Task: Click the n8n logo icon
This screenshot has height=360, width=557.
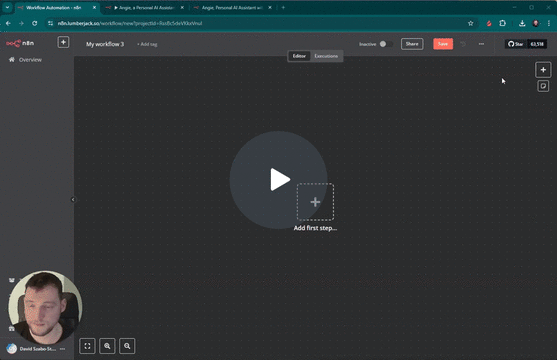Action: click(x=13, y=43)
